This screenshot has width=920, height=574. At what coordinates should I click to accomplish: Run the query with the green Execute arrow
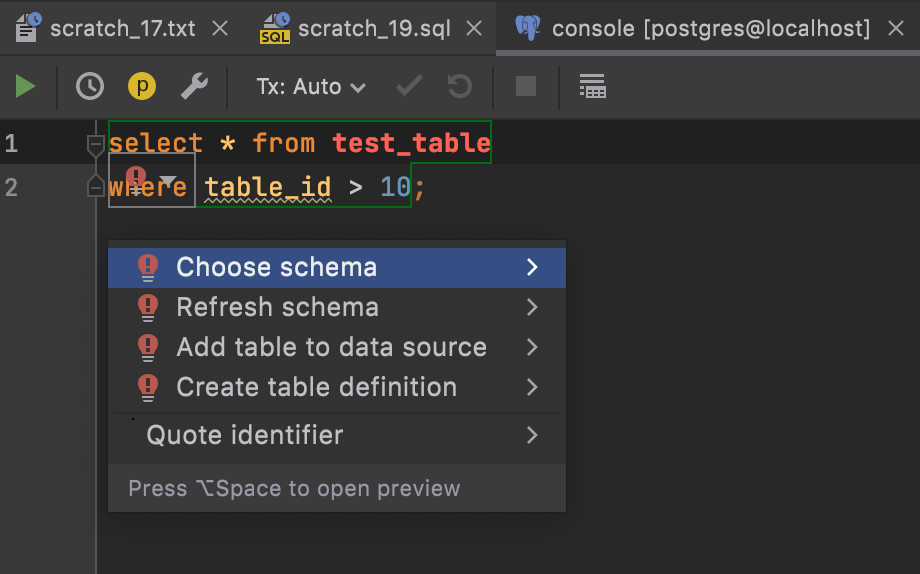[25, 86]
